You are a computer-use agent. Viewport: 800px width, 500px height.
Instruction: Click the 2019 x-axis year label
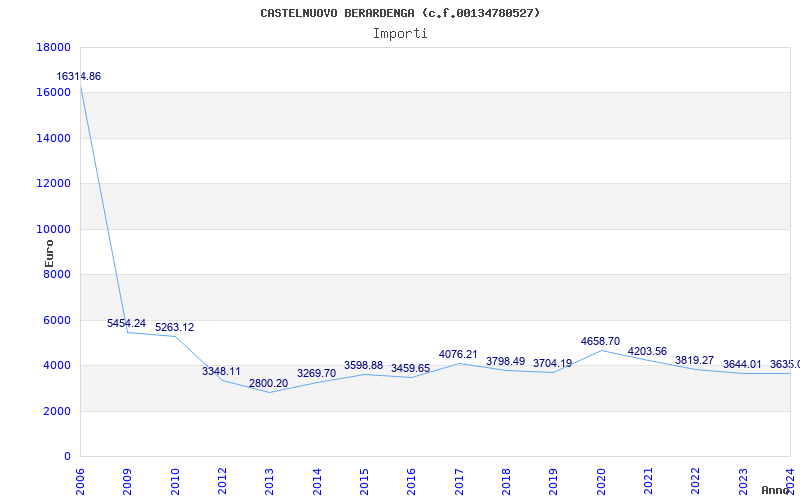tap(554, 482)
